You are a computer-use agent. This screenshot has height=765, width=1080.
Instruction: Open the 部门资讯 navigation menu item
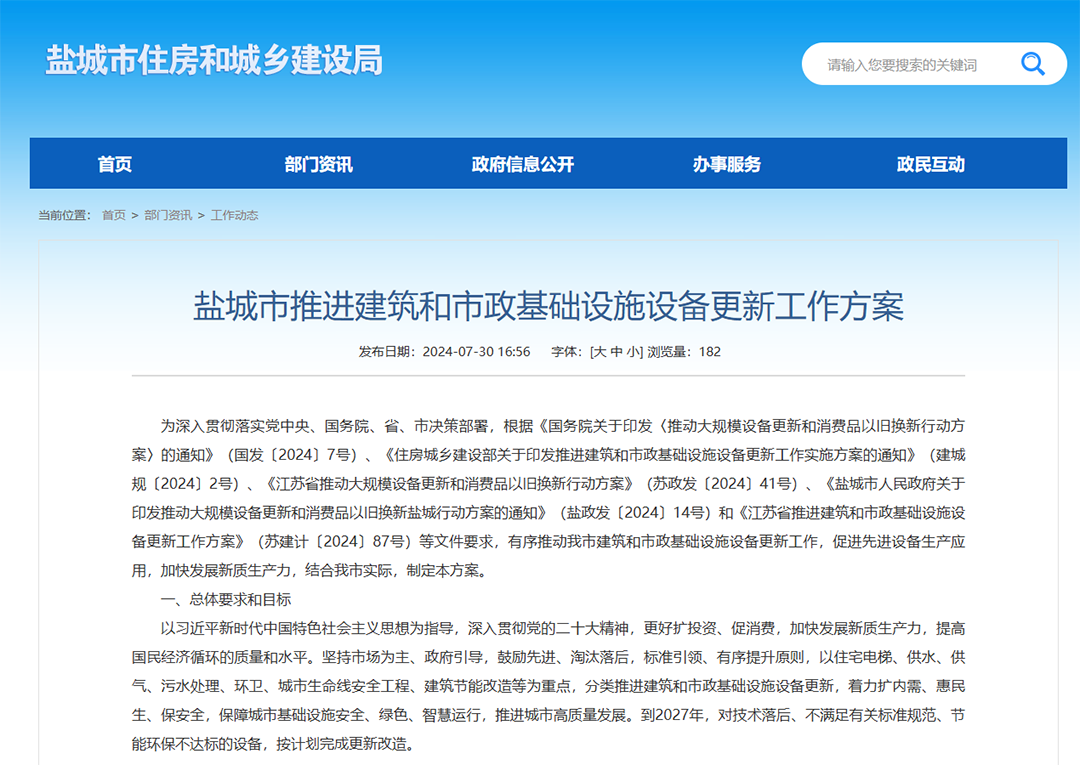(x=318, y=164)
